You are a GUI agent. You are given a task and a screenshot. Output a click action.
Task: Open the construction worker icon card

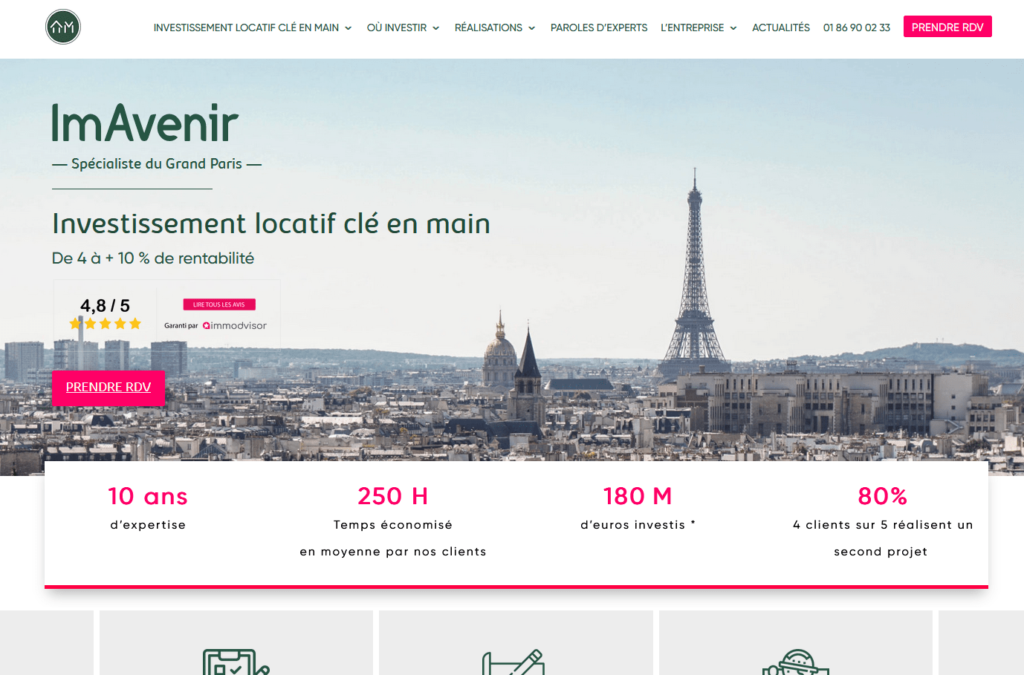pos(795,643)
